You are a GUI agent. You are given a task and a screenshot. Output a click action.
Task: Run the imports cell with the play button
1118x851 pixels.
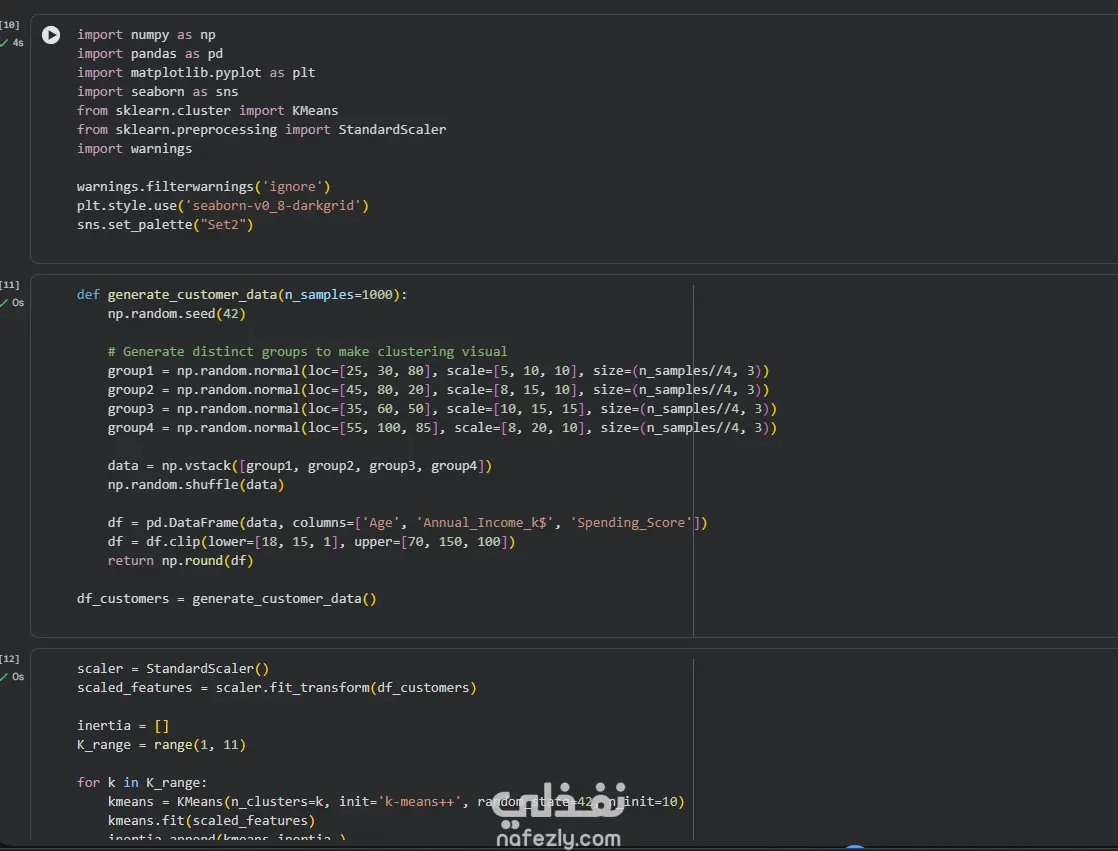click(51, 35)
